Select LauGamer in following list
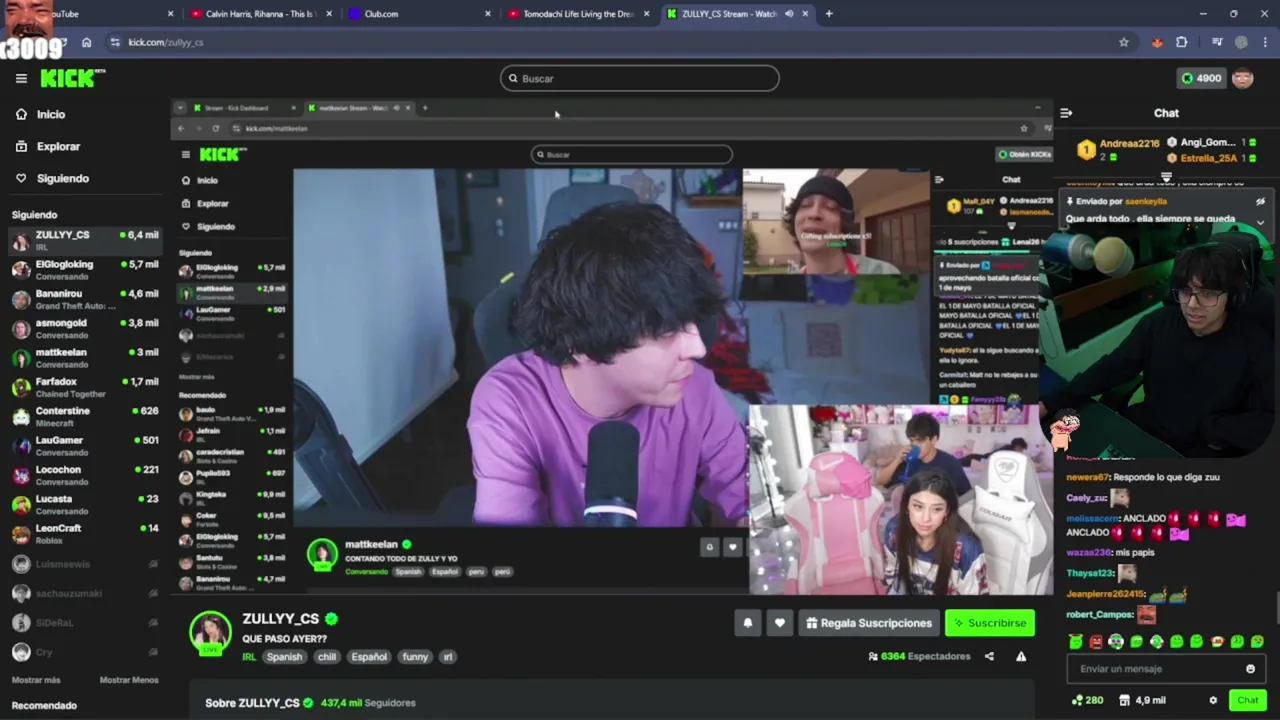The width and height of the screenshot is (1280, 720). pos(85,446)
